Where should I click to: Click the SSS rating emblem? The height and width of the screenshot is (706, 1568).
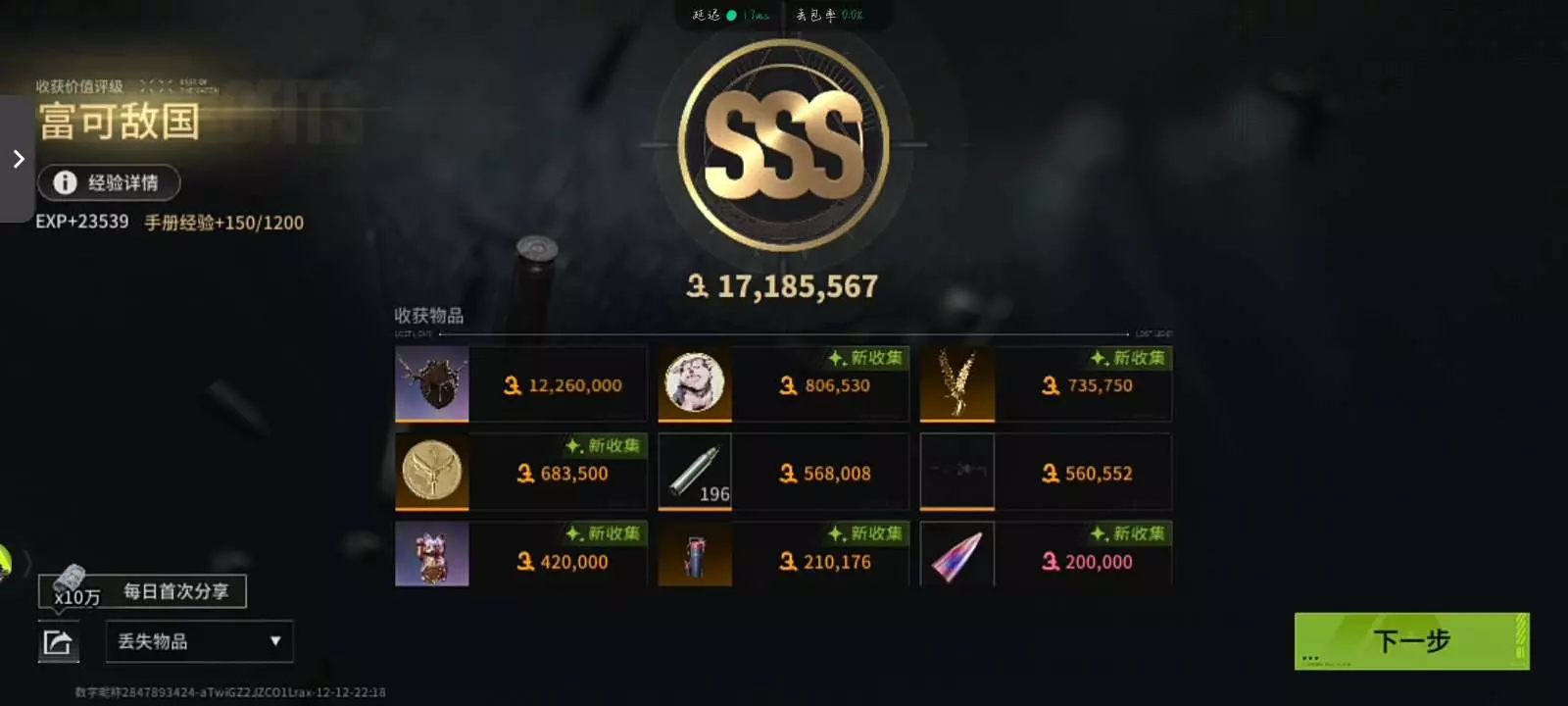click(784, 145)
